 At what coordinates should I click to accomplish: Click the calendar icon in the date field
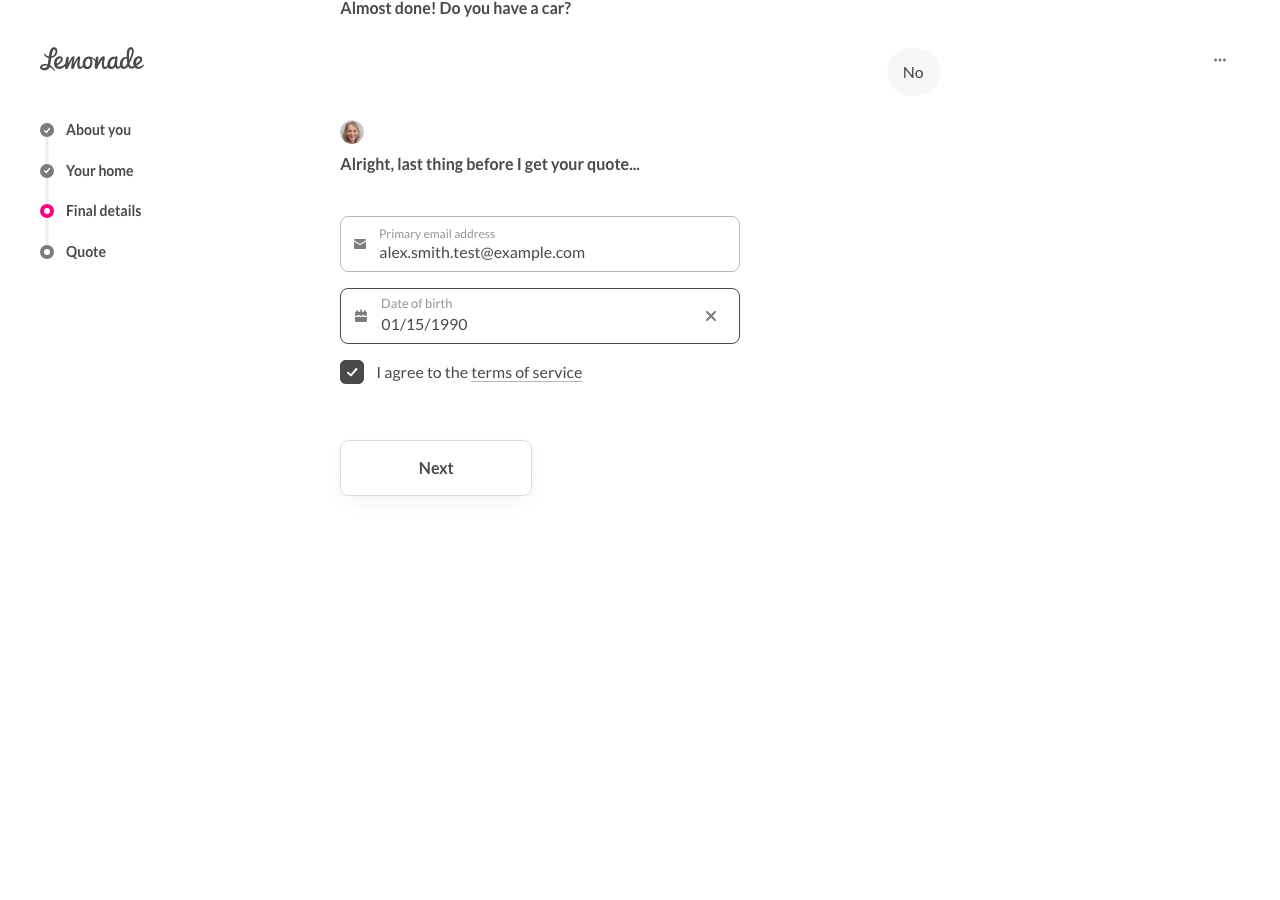pos(361,316)
